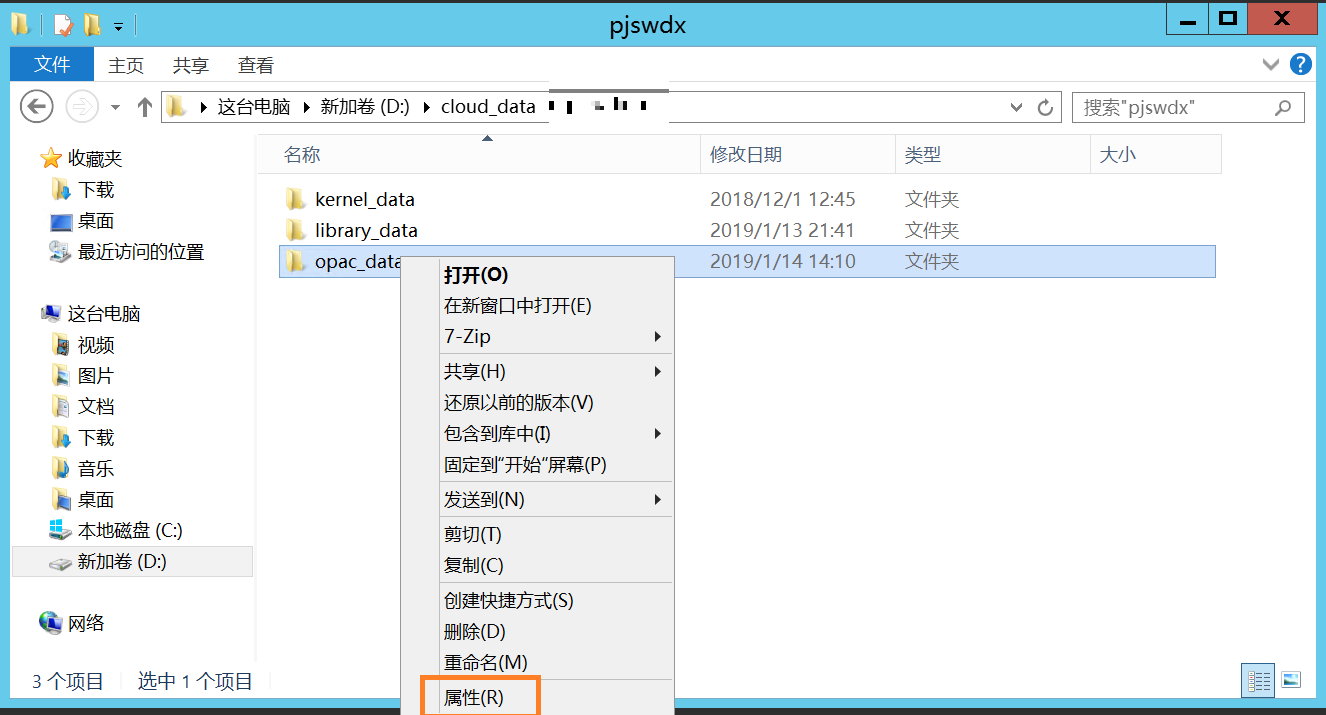The height and width of the screenshot is (715, 1326).
Task: Click the 2018/12/1 12:45 date cell
Action: click(783, 199)
